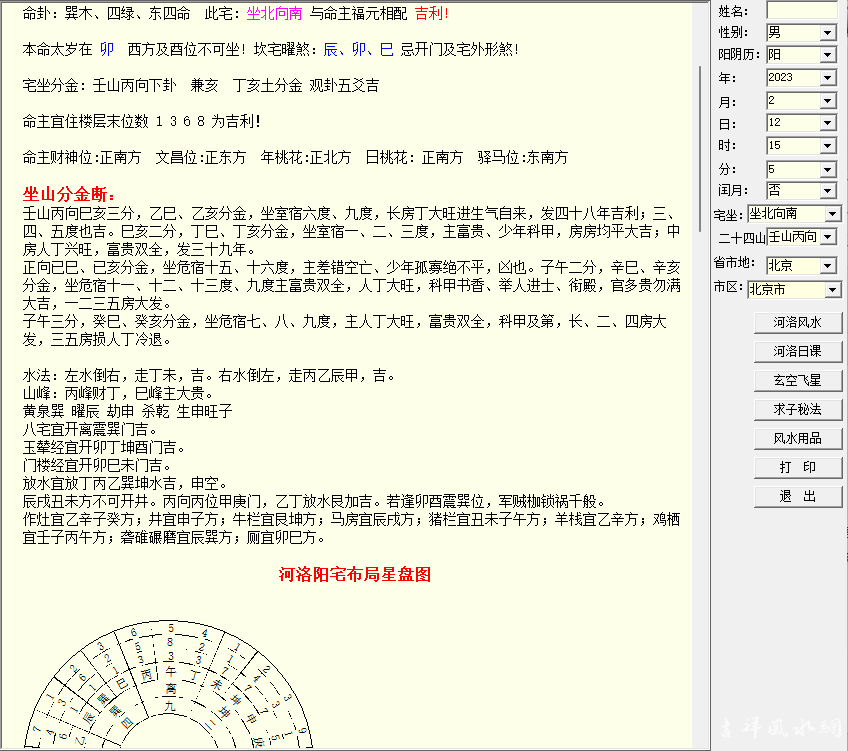Image resolution: width=848 pixels, height=751 pixels.
Task: Click the 命主财神位:正南方 text
Action: 82,158
